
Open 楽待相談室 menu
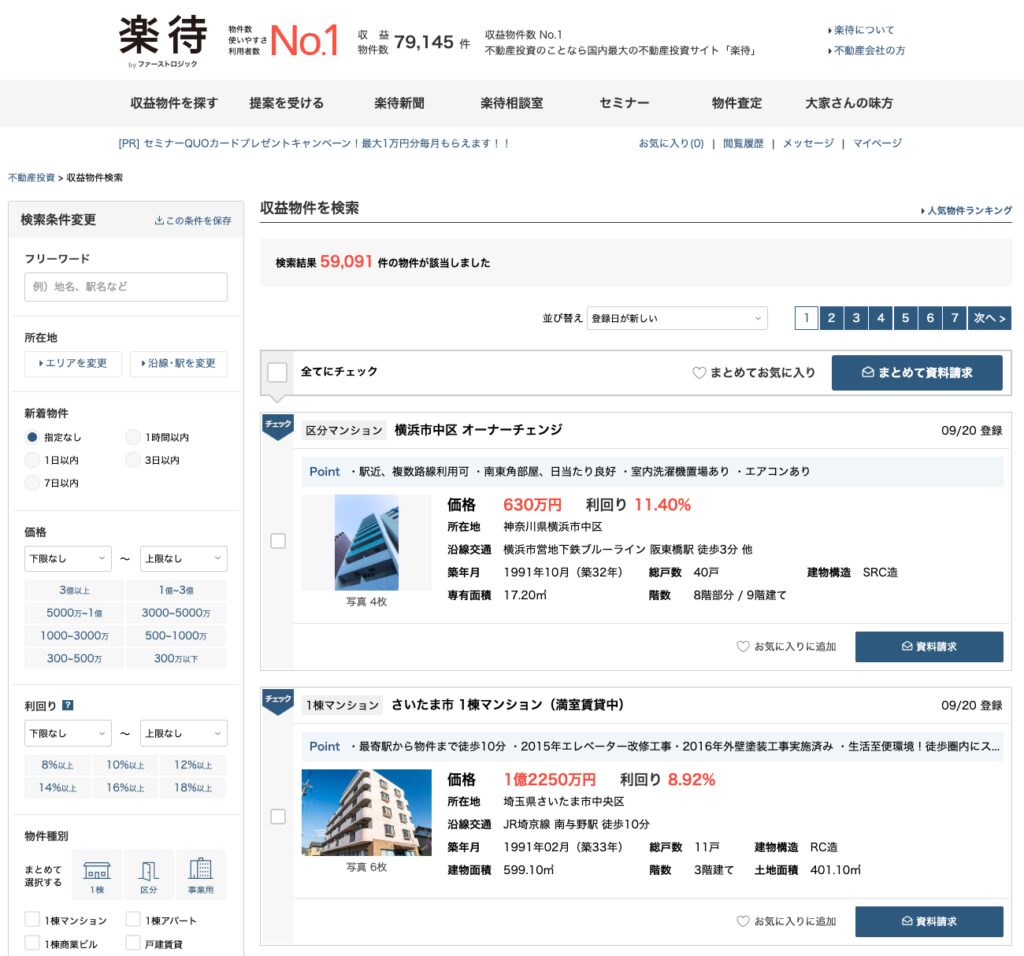[511, 103]
